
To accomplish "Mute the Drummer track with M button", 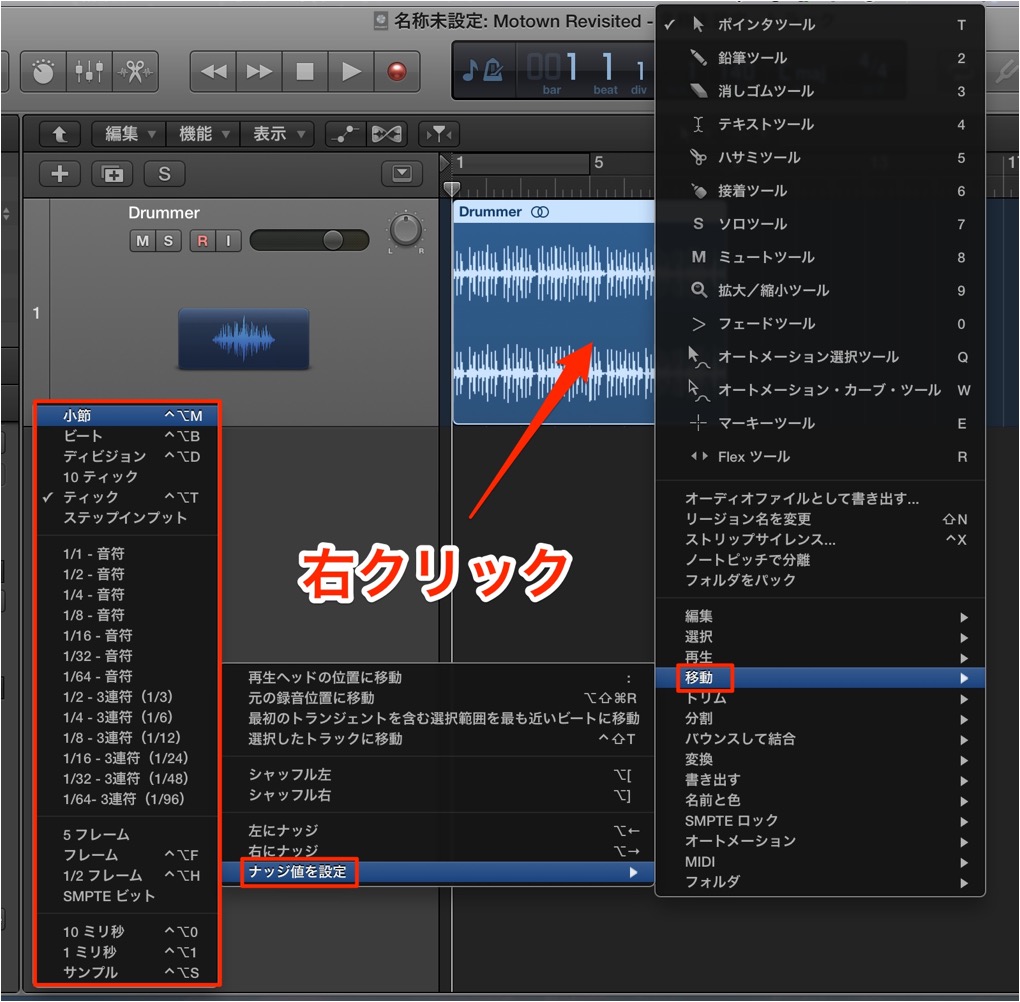I will pyautogui.click(x=142, y=241).
